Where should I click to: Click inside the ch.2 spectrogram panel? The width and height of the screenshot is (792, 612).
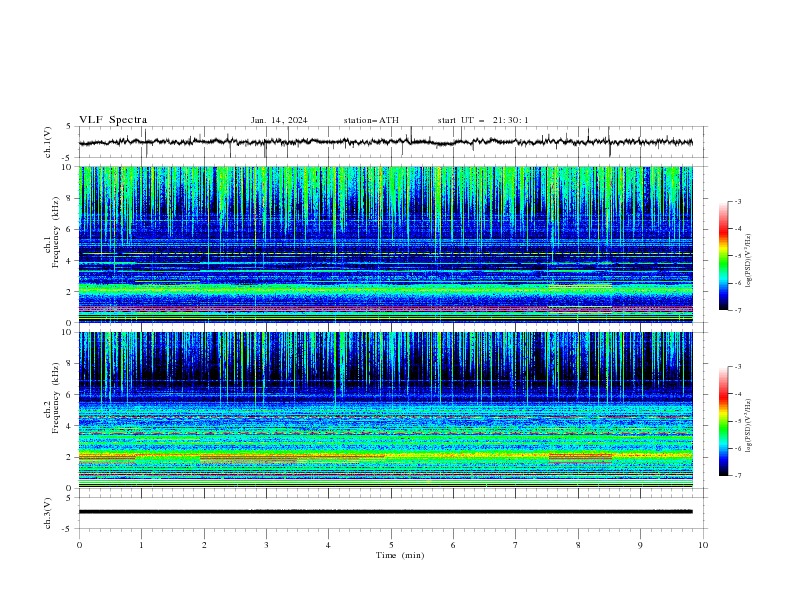click(385, 410)
